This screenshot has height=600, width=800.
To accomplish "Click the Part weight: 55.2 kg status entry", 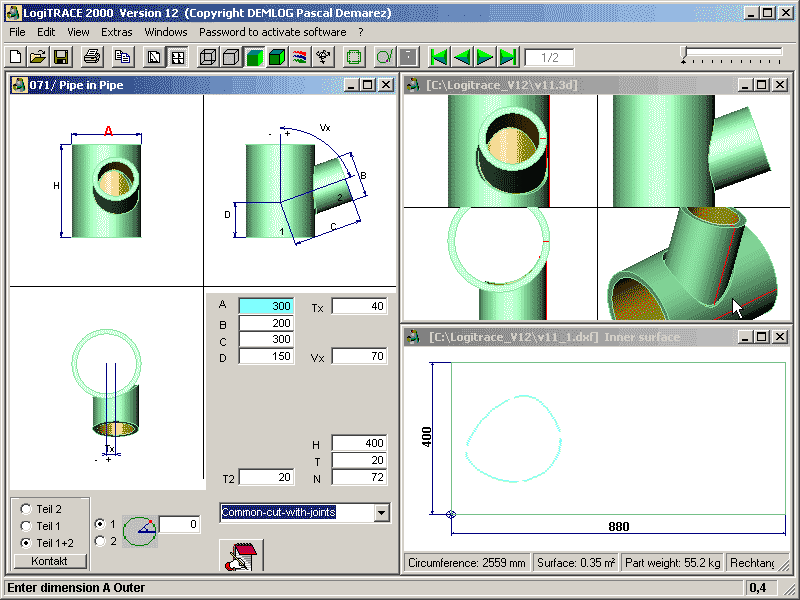I will 672,563.
